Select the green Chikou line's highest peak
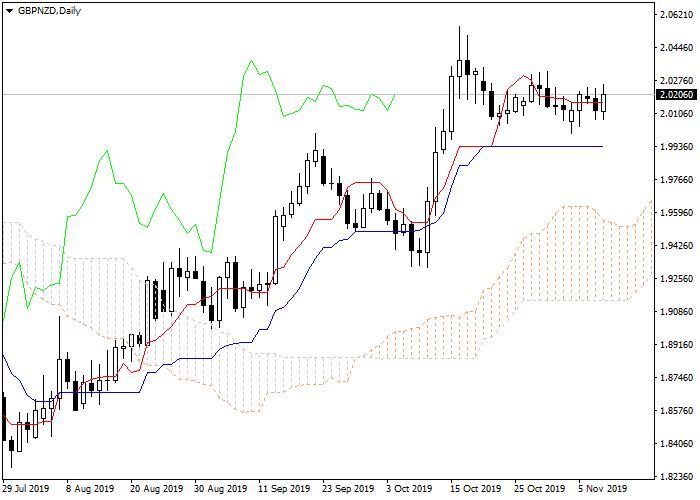This screenshot has width=700, height=500. coord(251,61)
